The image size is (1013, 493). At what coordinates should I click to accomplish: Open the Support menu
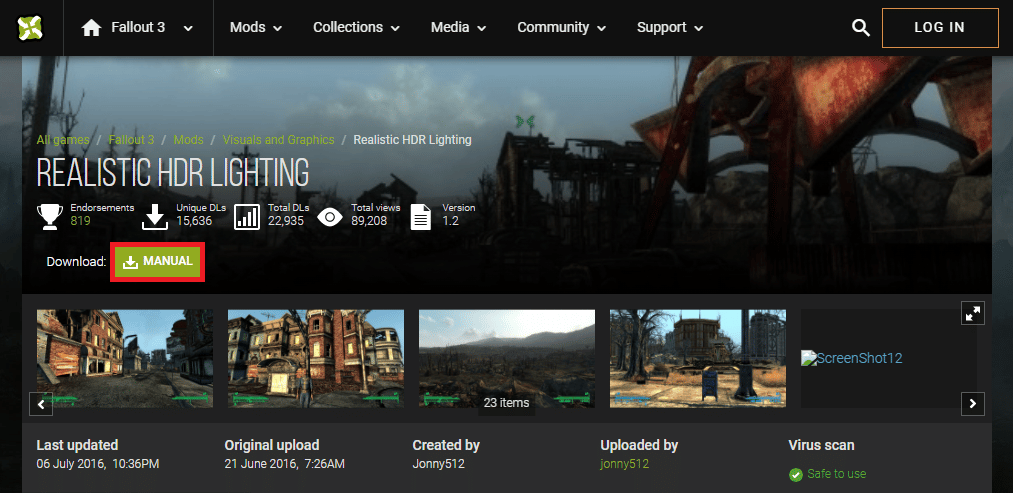(x=669, y=28)
